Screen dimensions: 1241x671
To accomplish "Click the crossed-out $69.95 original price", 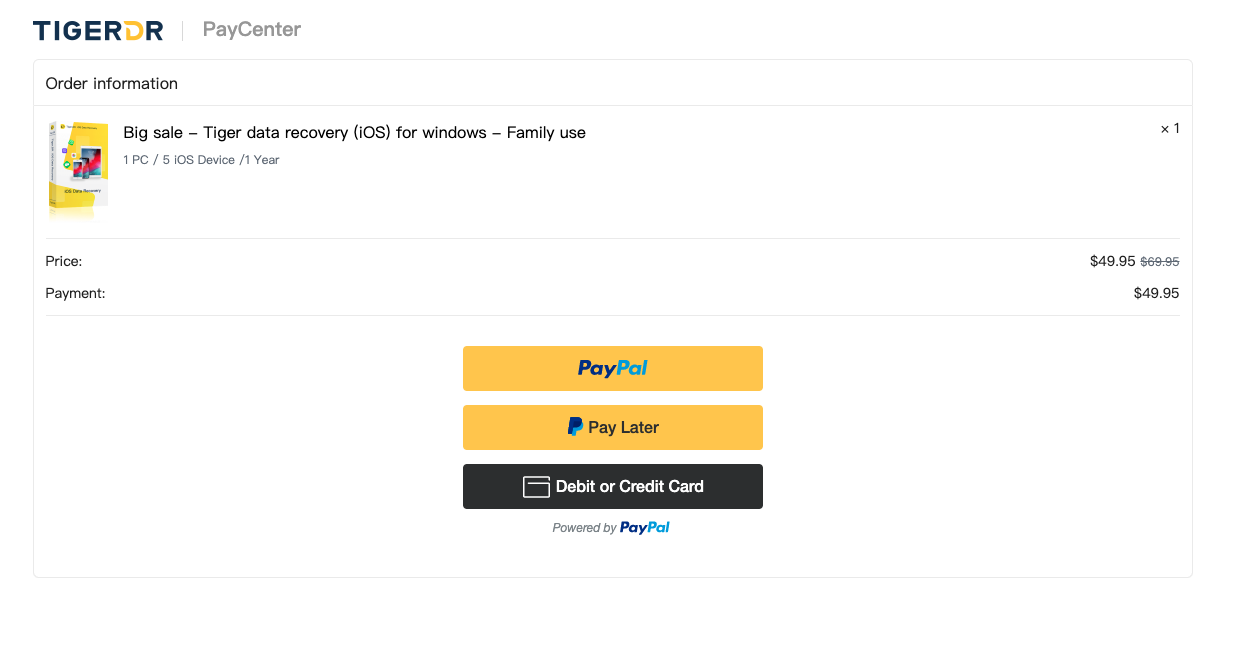I will pos(1160,262).
